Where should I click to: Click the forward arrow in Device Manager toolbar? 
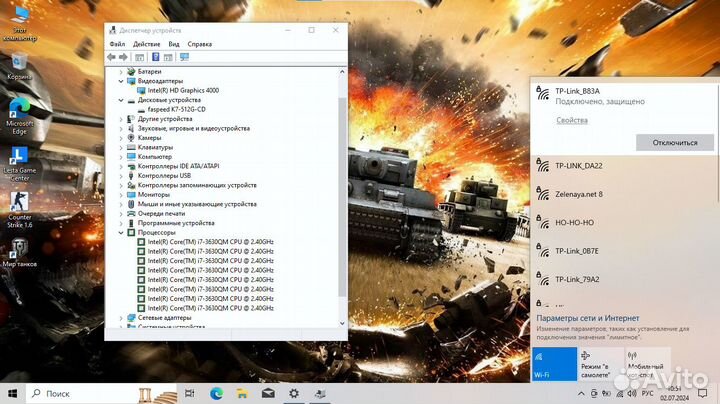(123, 57)
